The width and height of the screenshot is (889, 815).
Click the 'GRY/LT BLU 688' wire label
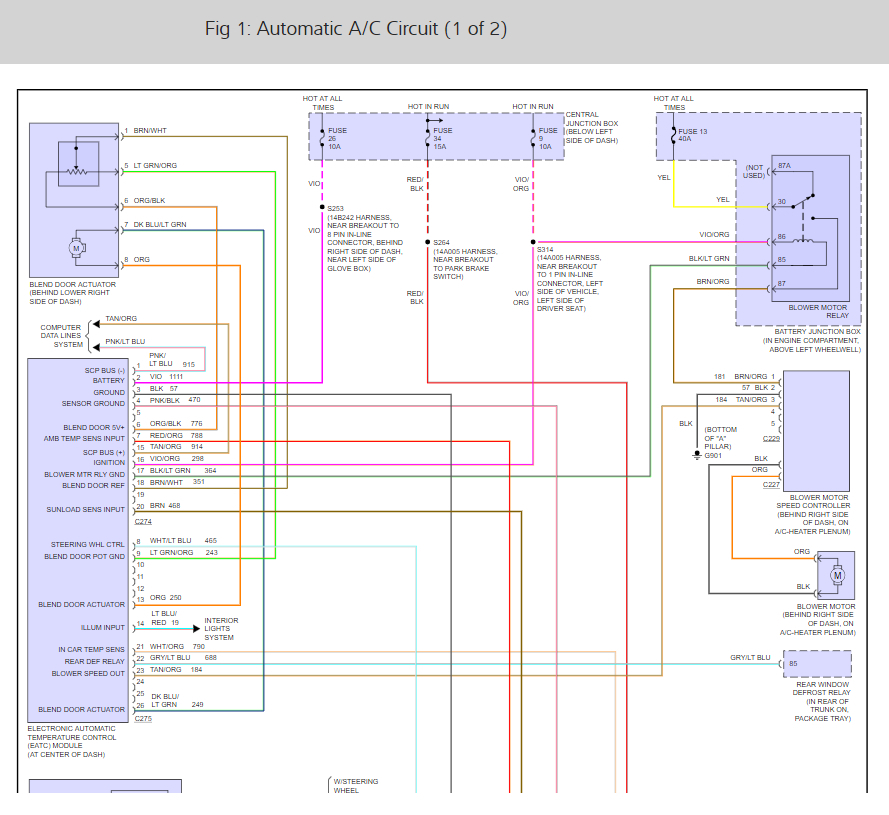tap(183, 657)
